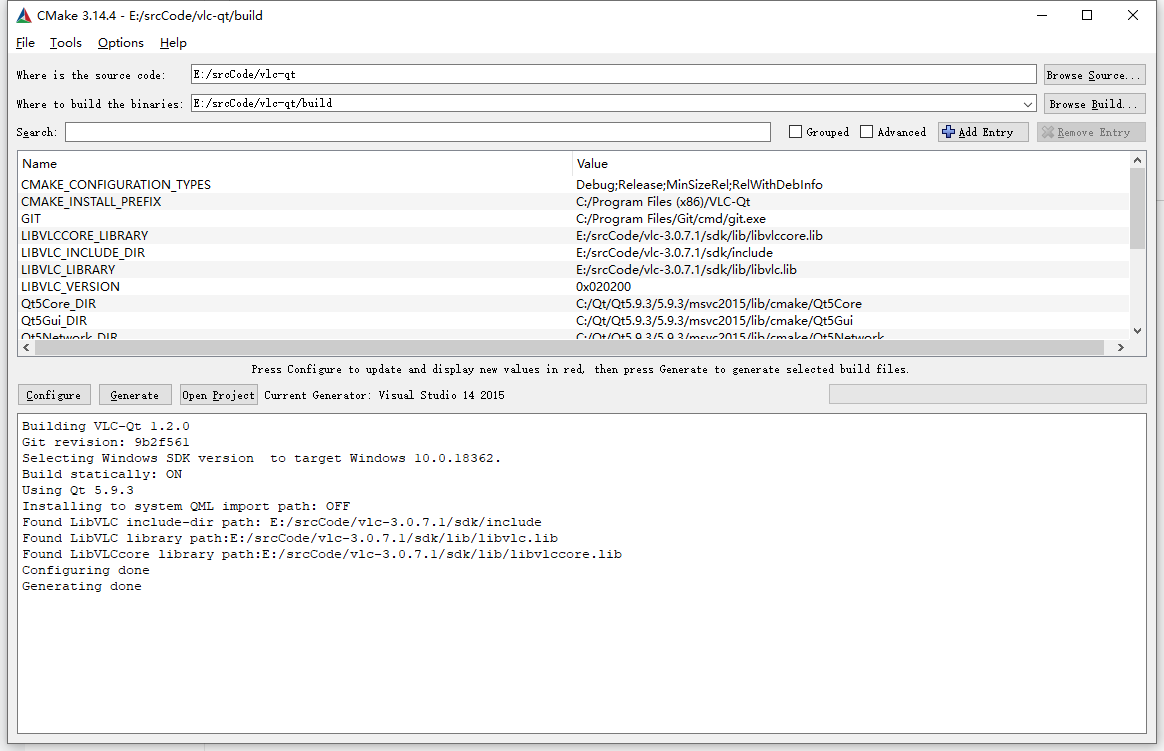Select the CMAKE_INSTALL_PREFIX entry
The height and width of the screenshot is (751, 1164).
pyautogui.click(x=91, y=202)
